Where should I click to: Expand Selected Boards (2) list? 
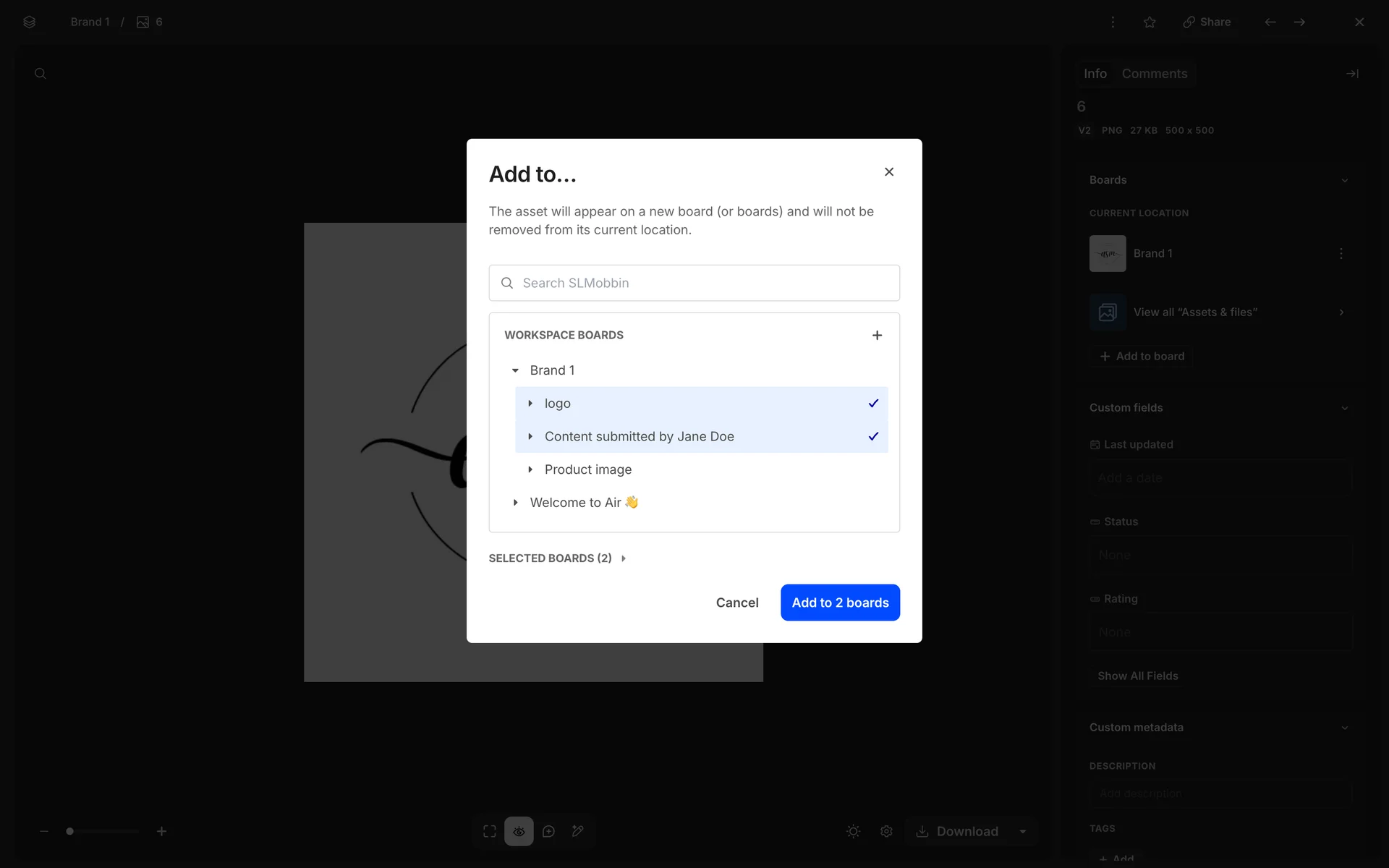coord(557,558)
